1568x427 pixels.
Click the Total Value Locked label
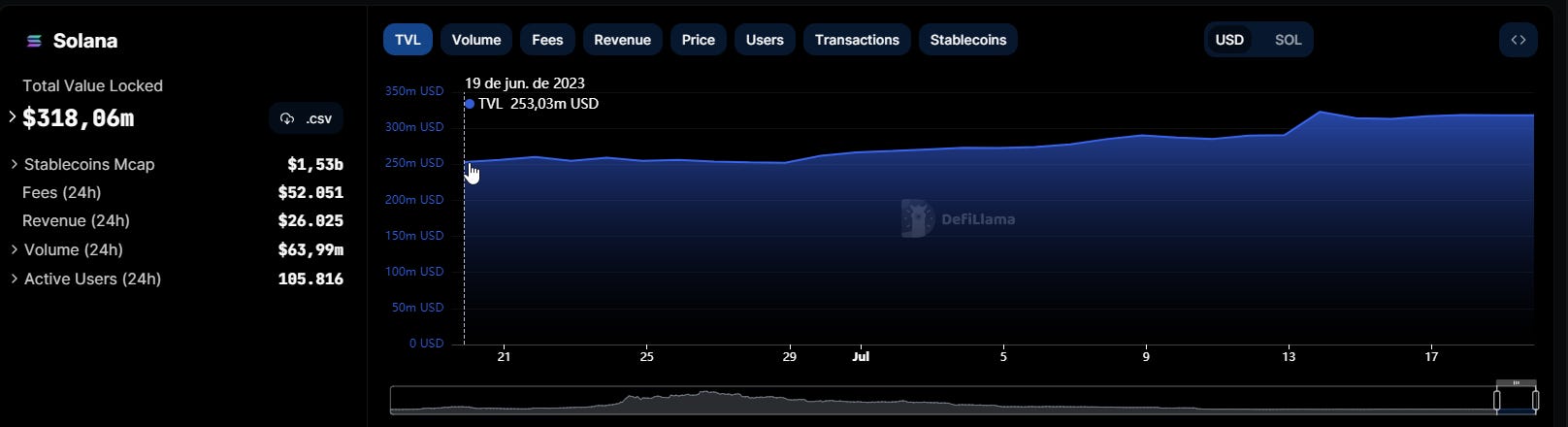(92, 85)
